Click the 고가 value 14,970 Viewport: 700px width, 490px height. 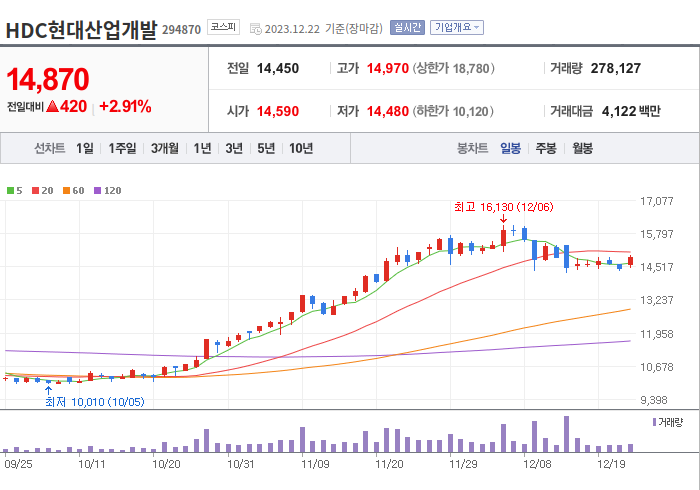(388, 68)
